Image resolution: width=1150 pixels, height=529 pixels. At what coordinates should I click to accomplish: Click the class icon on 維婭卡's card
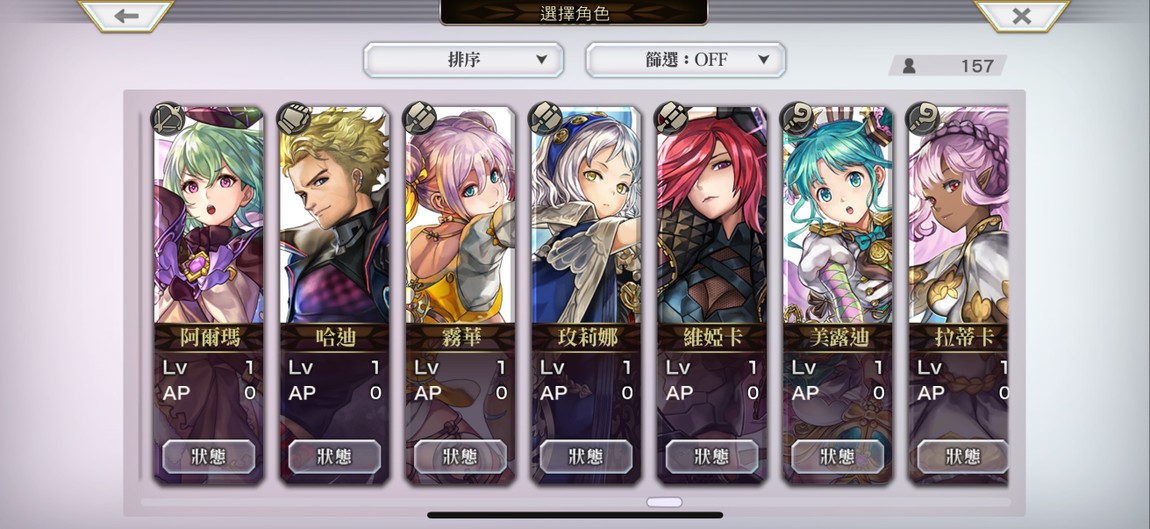pyautogui.click(x=672, y=118)
